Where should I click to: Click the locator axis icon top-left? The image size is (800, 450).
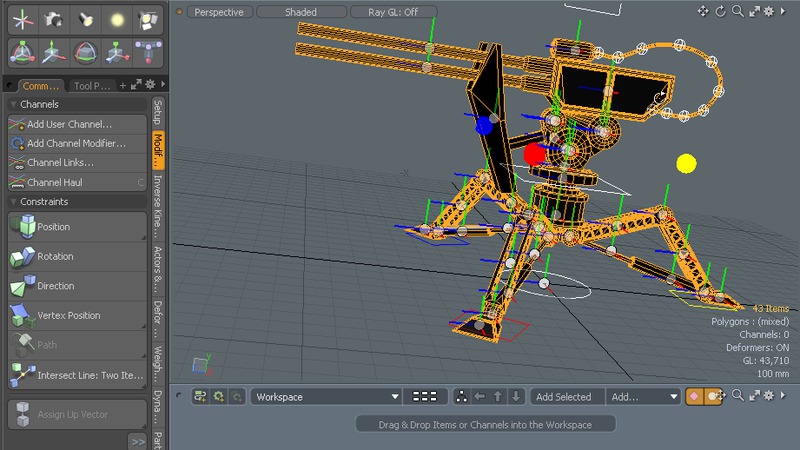point(23,19)
